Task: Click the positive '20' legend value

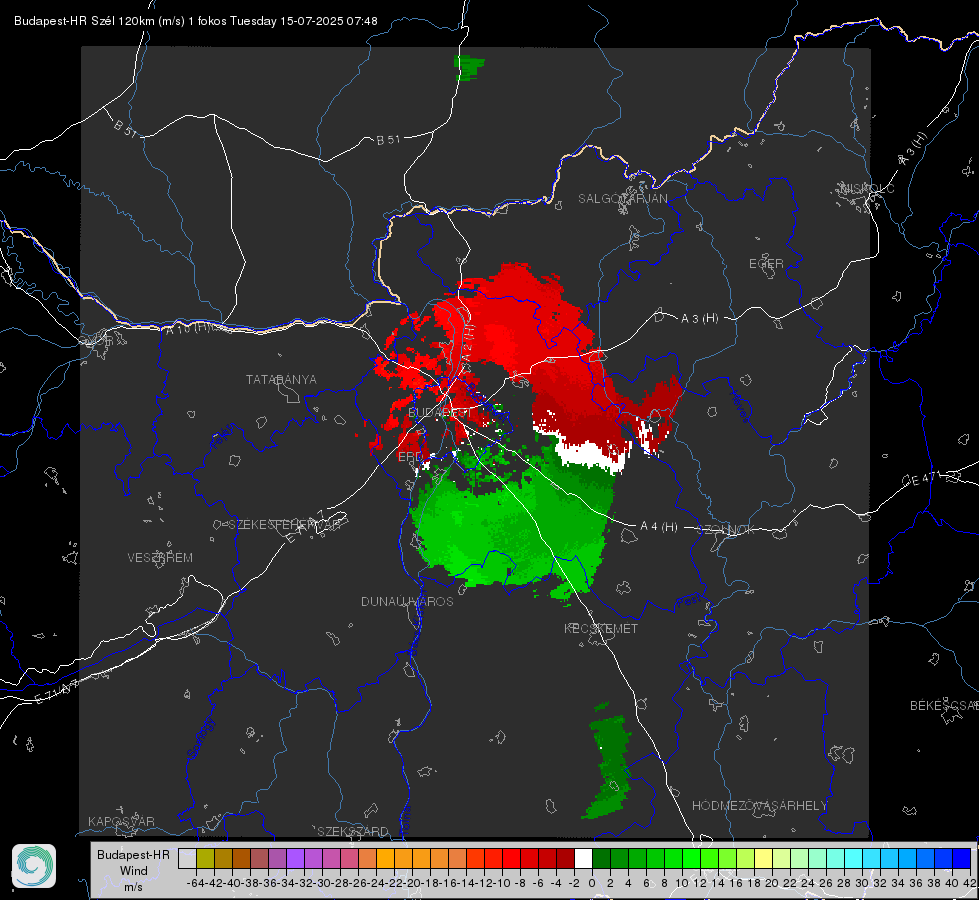Action: 772,883
